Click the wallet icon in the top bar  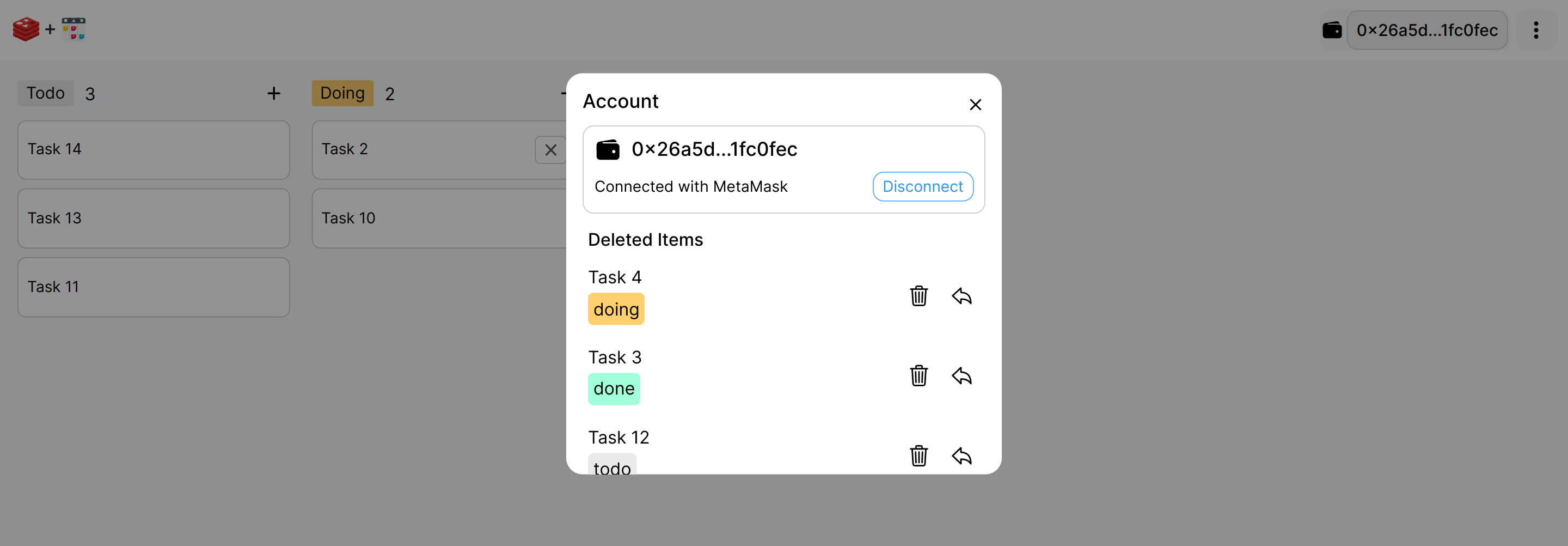[1332, 29]
